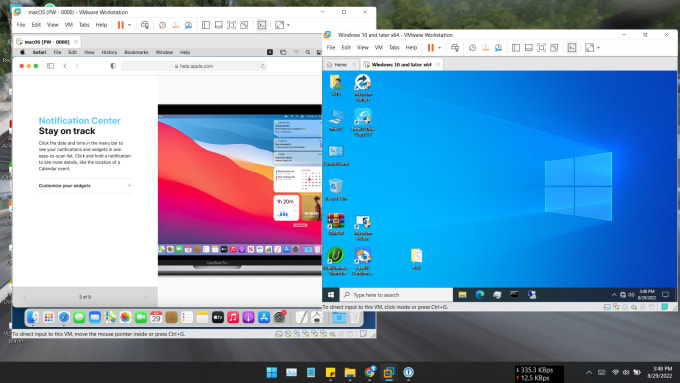Open the Tabs menu in macOS VMware window

(84, 25)
